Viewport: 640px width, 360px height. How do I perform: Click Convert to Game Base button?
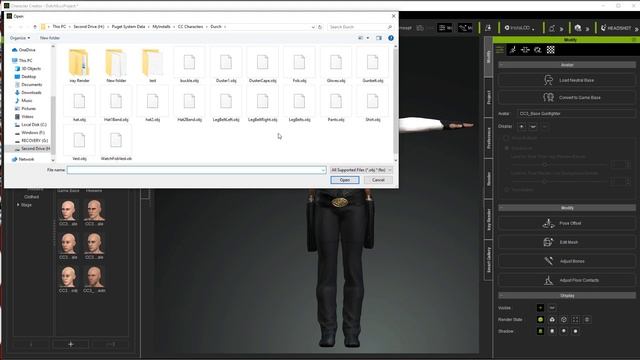coord(567,98)
